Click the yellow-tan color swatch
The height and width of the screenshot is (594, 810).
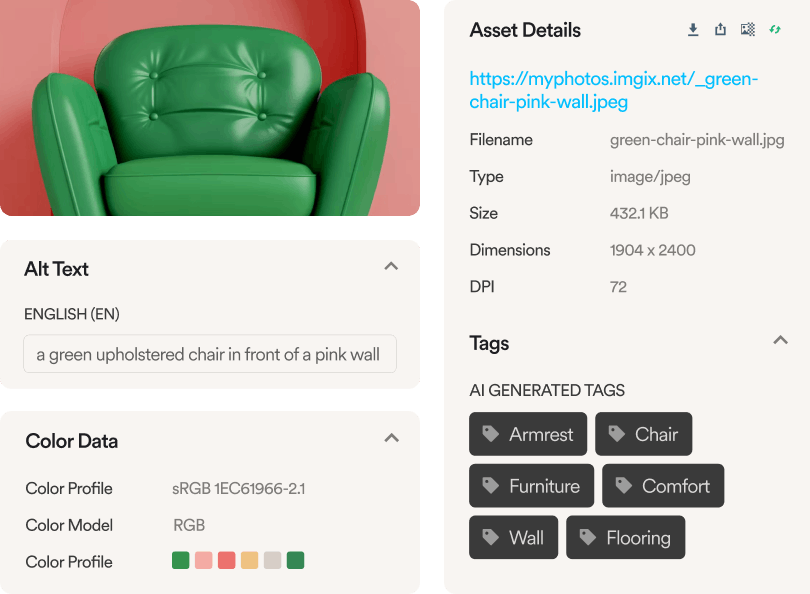coord(250,561)
